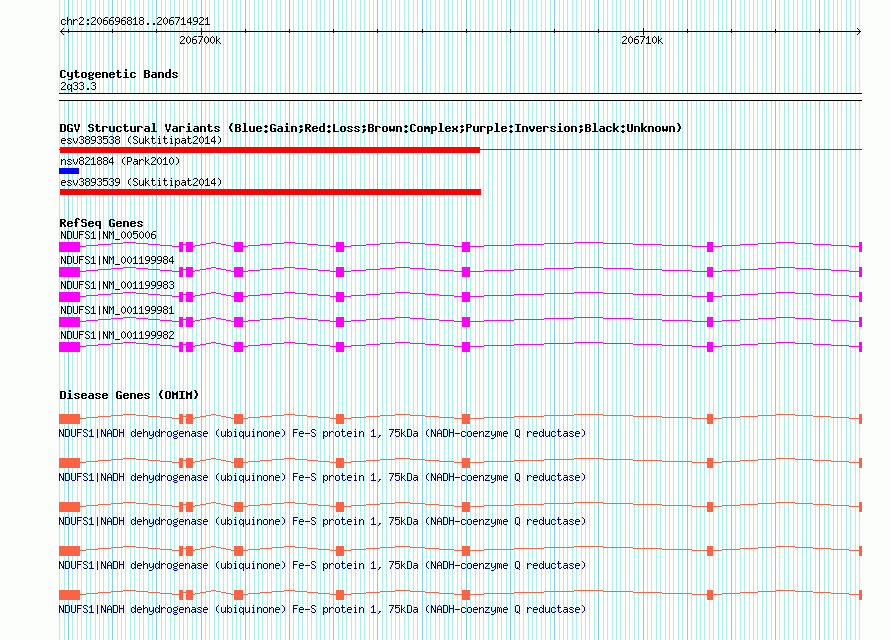
Task: Select the DGV Structural Variants track title
Action: [x=371, y=128]
